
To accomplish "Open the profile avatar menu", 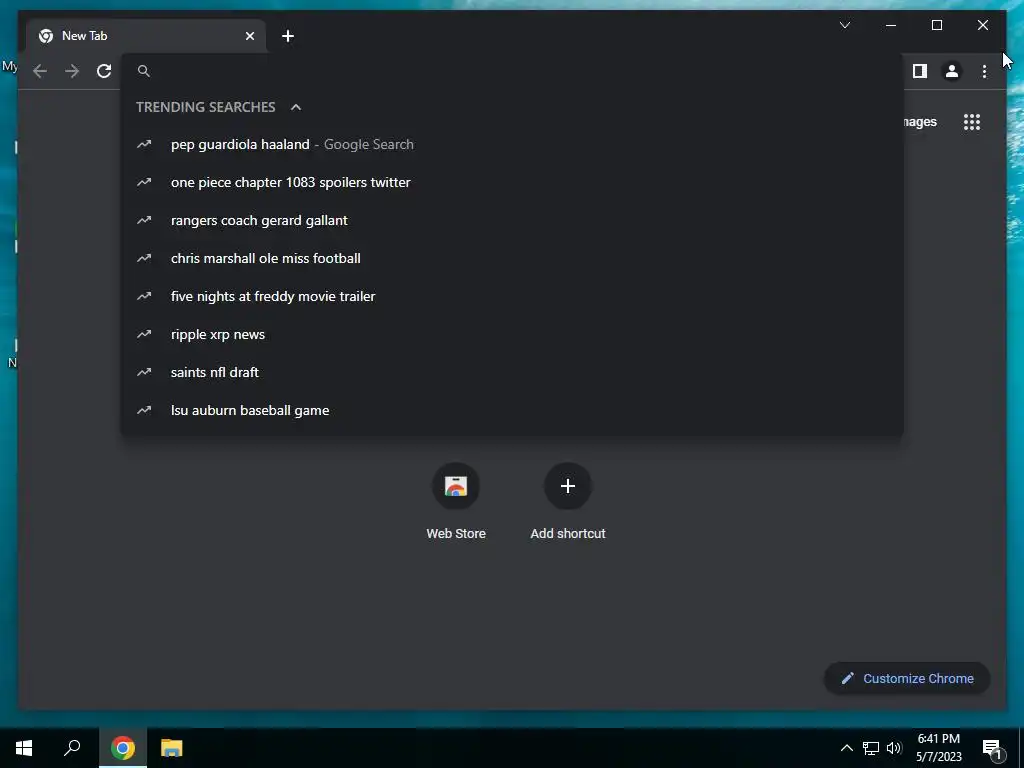I will [x=952, y=71].
